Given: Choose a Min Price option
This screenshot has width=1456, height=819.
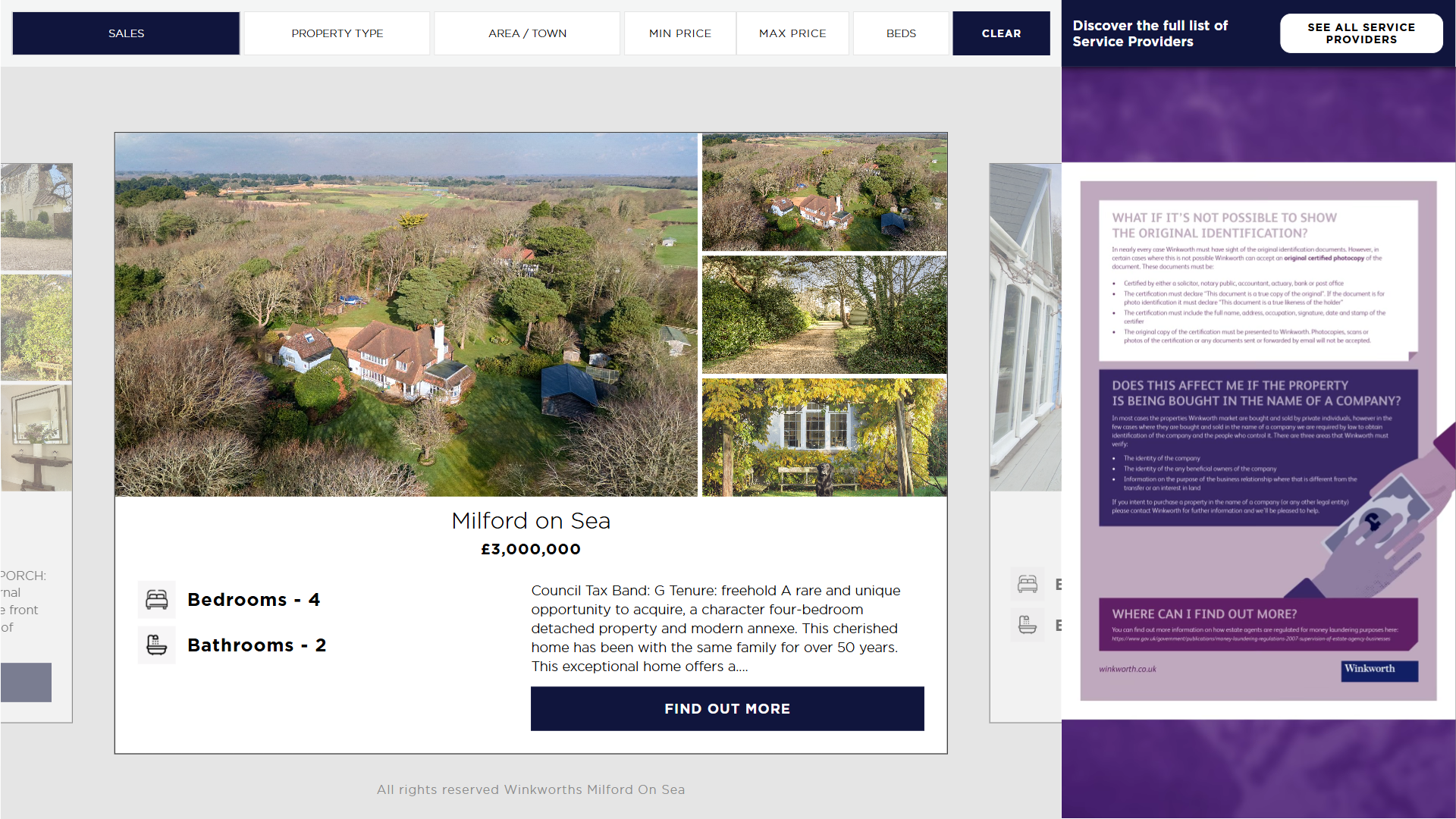Looking at the screenshot, I should [x=680, y=33].
